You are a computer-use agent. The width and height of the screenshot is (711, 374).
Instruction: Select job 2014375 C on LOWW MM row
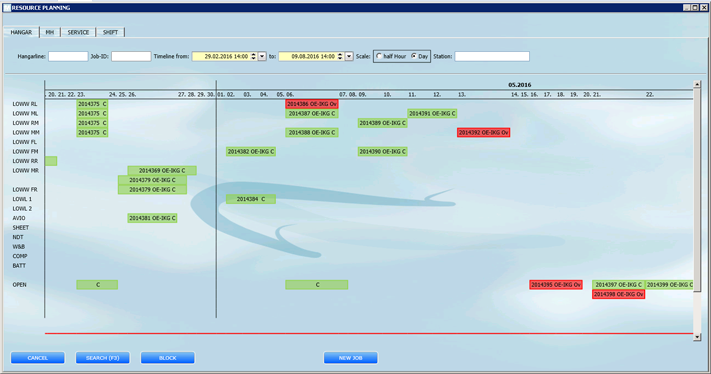pyautogui.click(x=92, y=132)
